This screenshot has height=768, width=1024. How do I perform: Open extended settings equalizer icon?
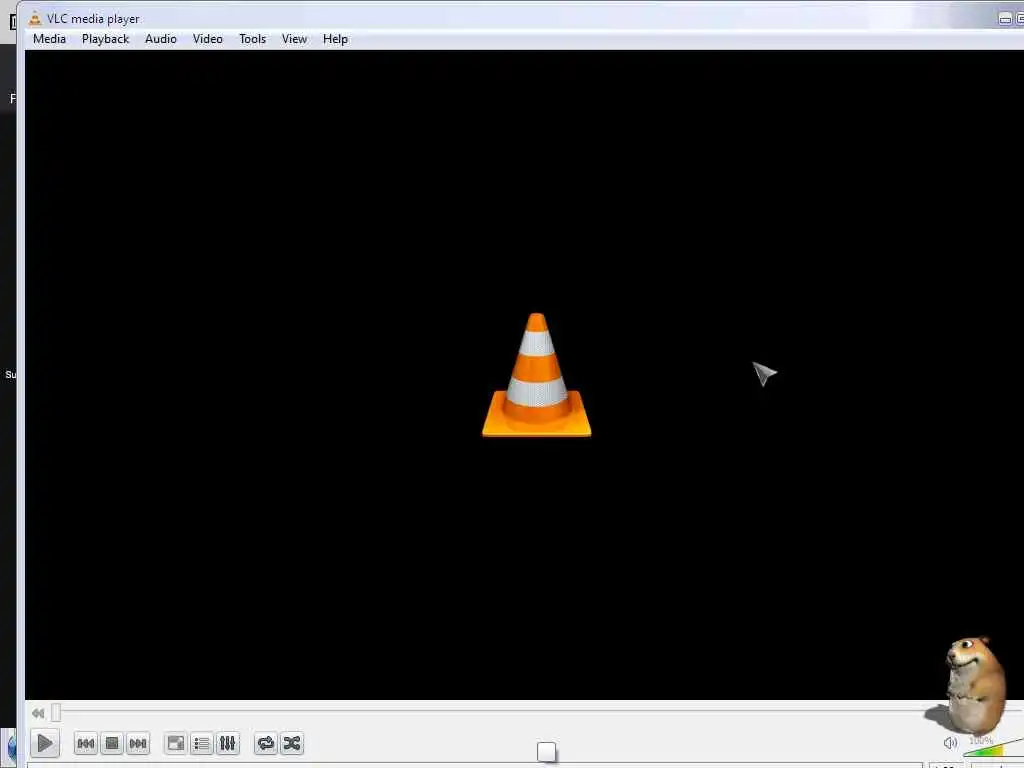[x=227, y=743]
